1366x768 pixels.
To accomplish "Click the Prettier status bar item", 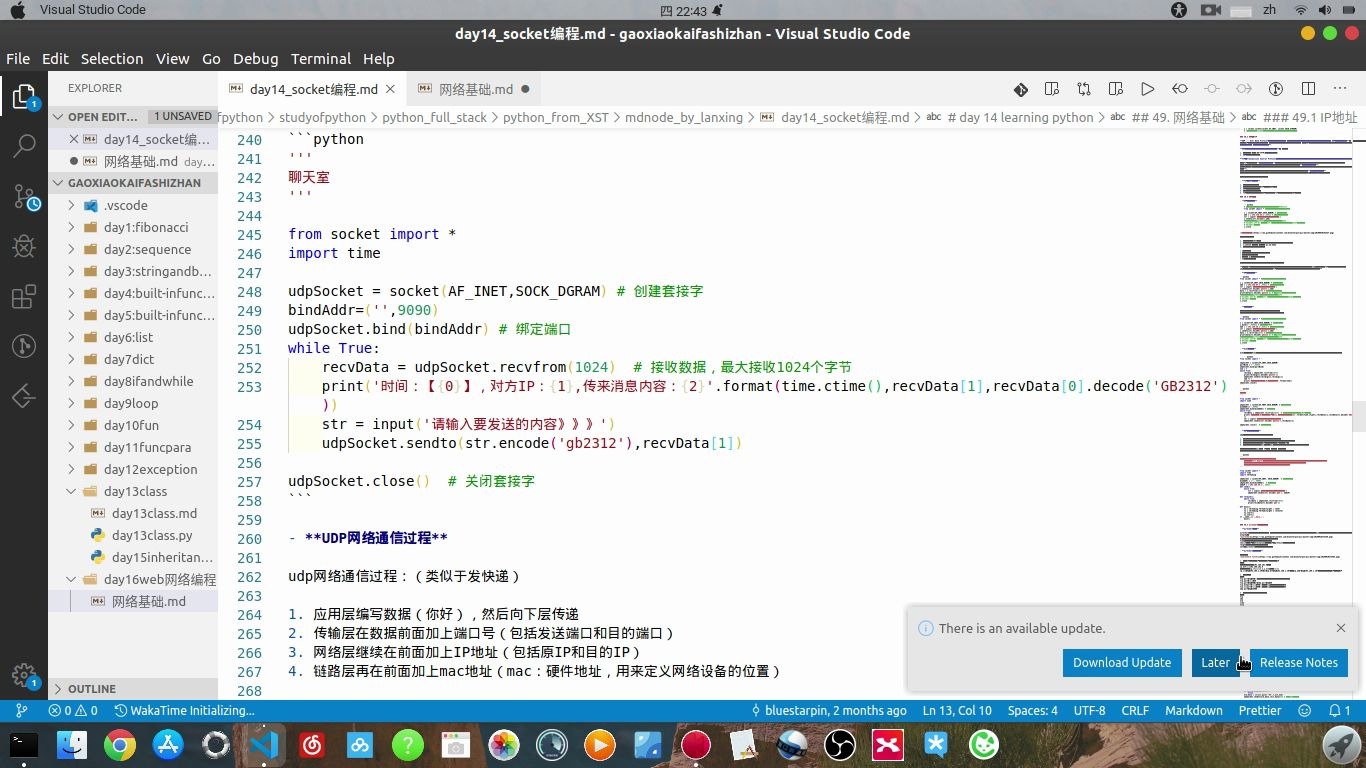I will point(1260,710).
